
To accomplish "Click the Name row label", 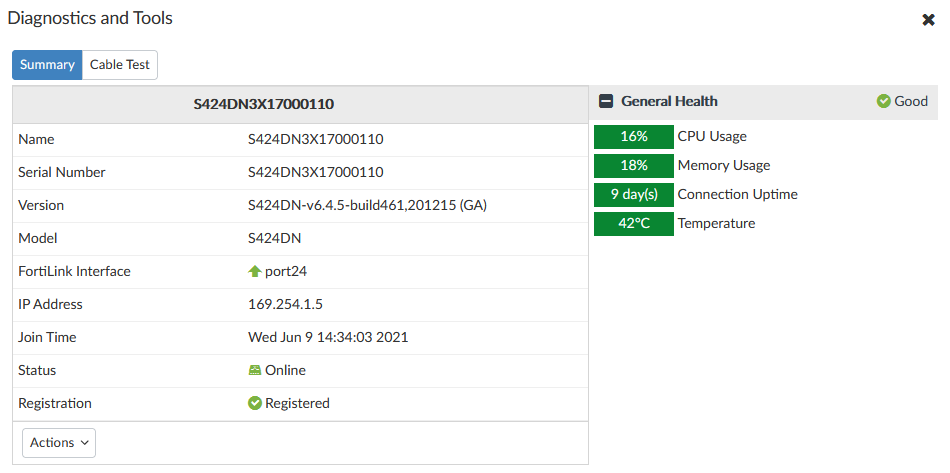I will [x=36, y=139].
